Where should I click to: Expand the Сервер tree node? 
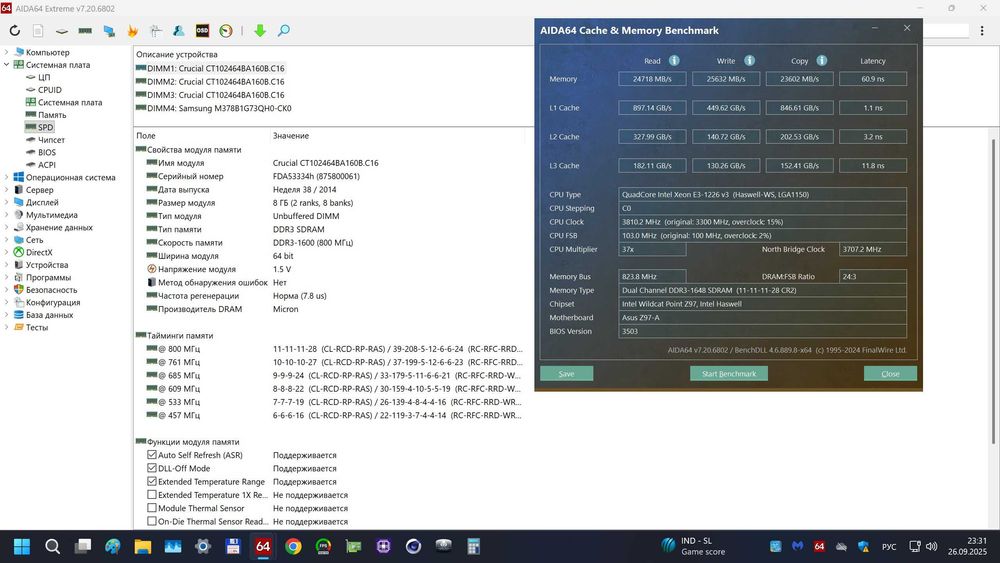6,190
